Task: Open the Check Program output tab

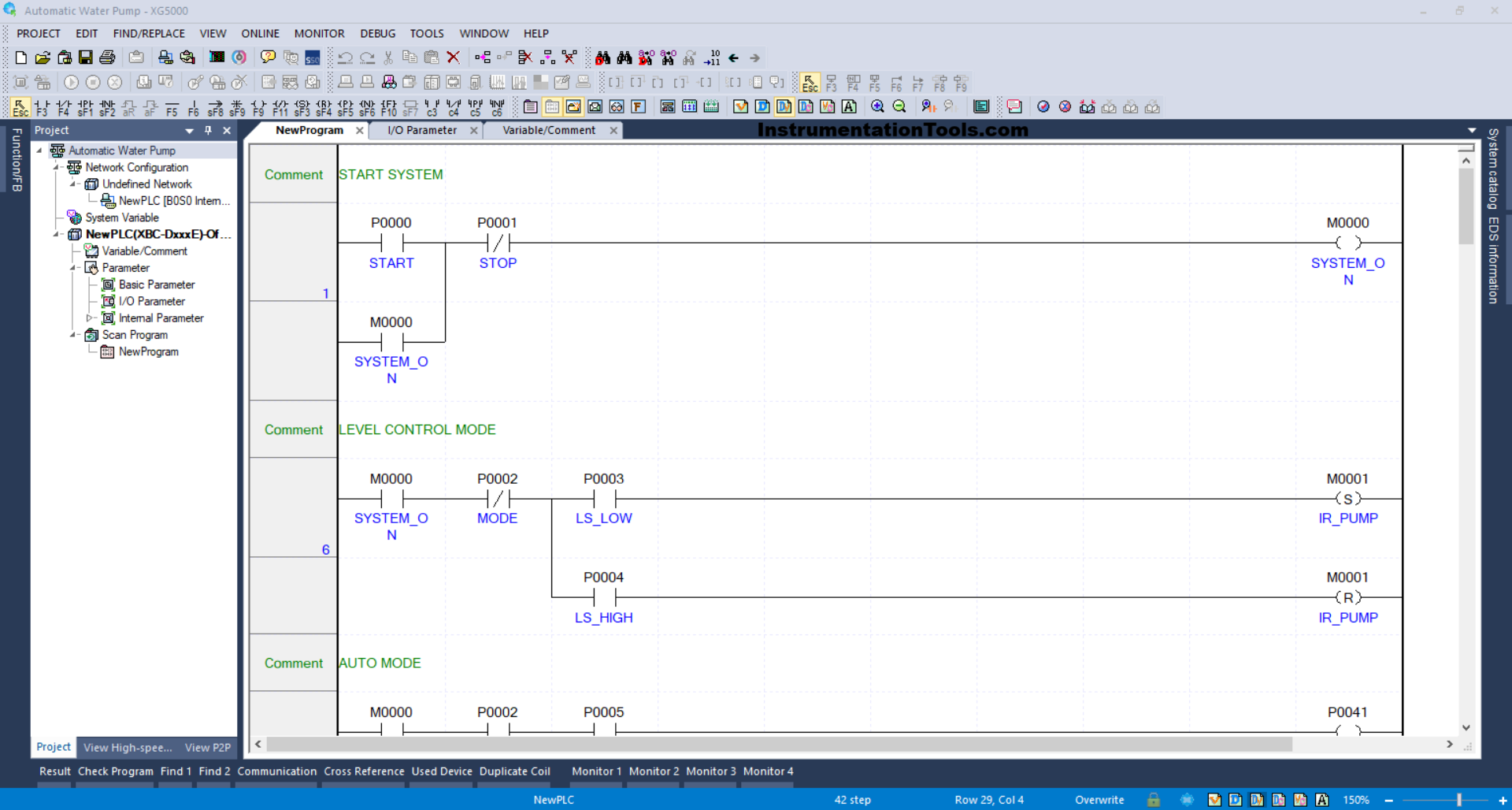Action: [115, 771]
